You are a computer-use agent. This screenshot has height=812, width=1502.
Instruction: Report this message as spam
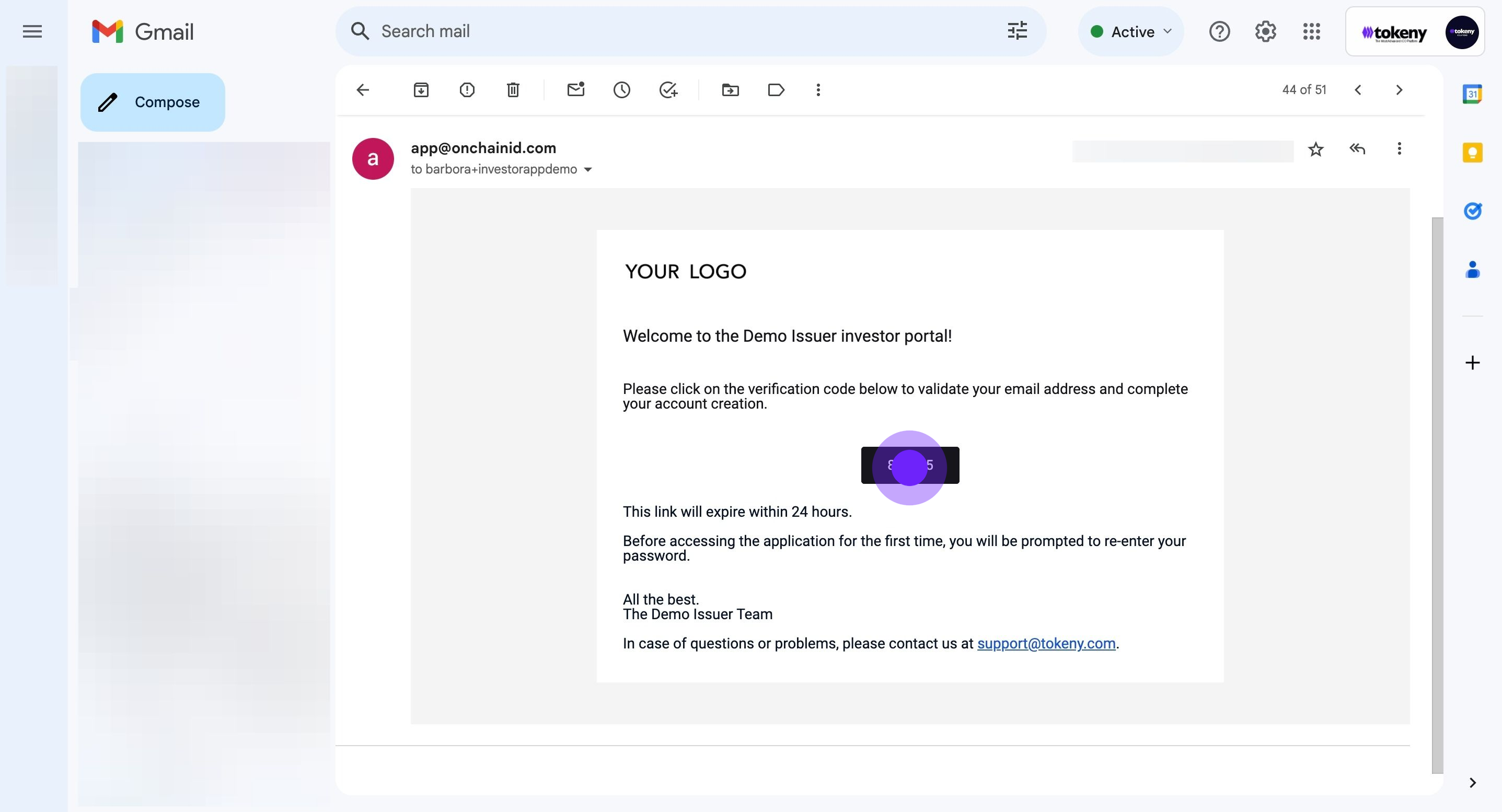coord(467,90)
